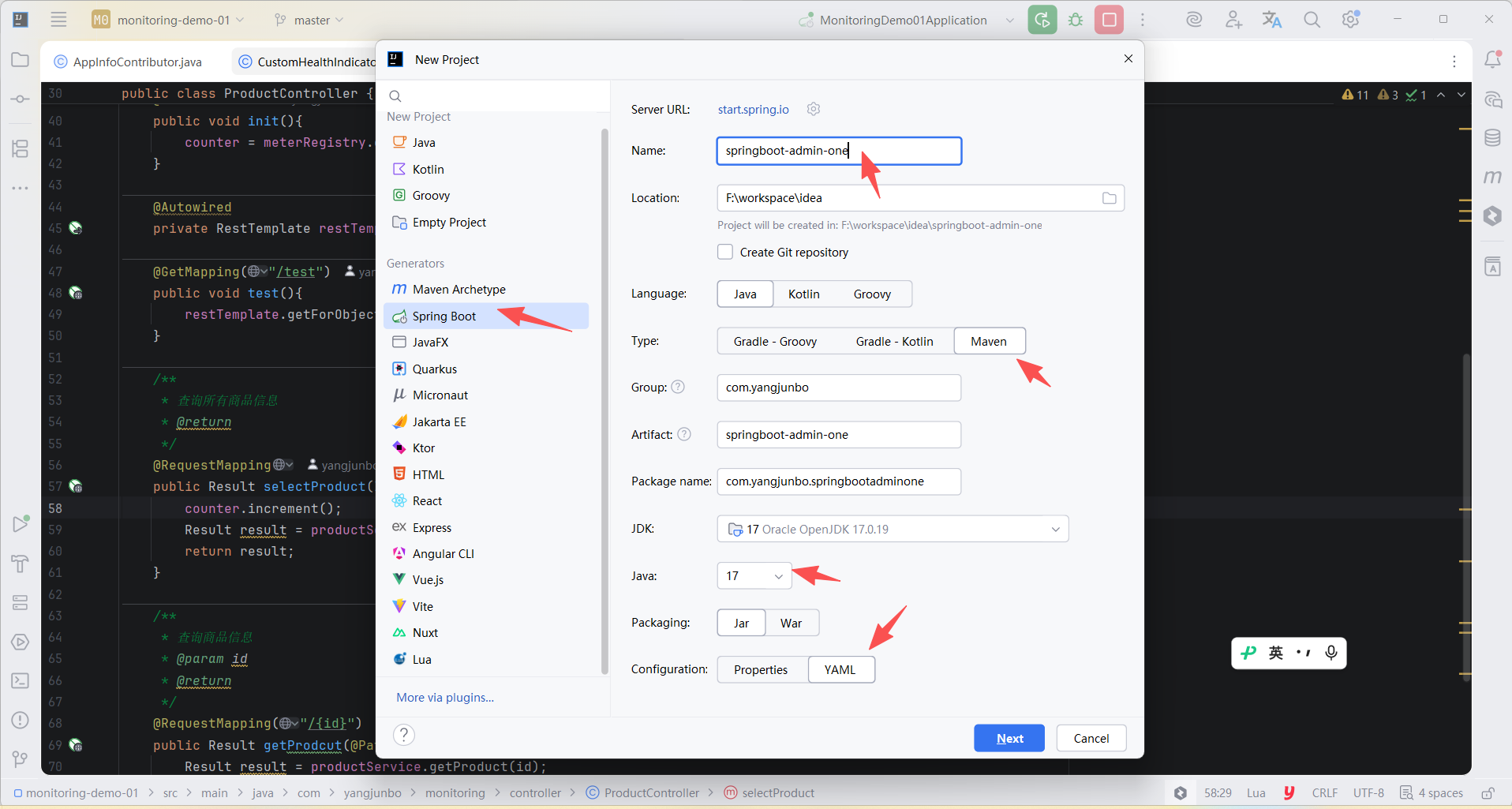Open Search Everywhere magnifier icon
Screen dimensions: 1512x809
pos(1312,20)
